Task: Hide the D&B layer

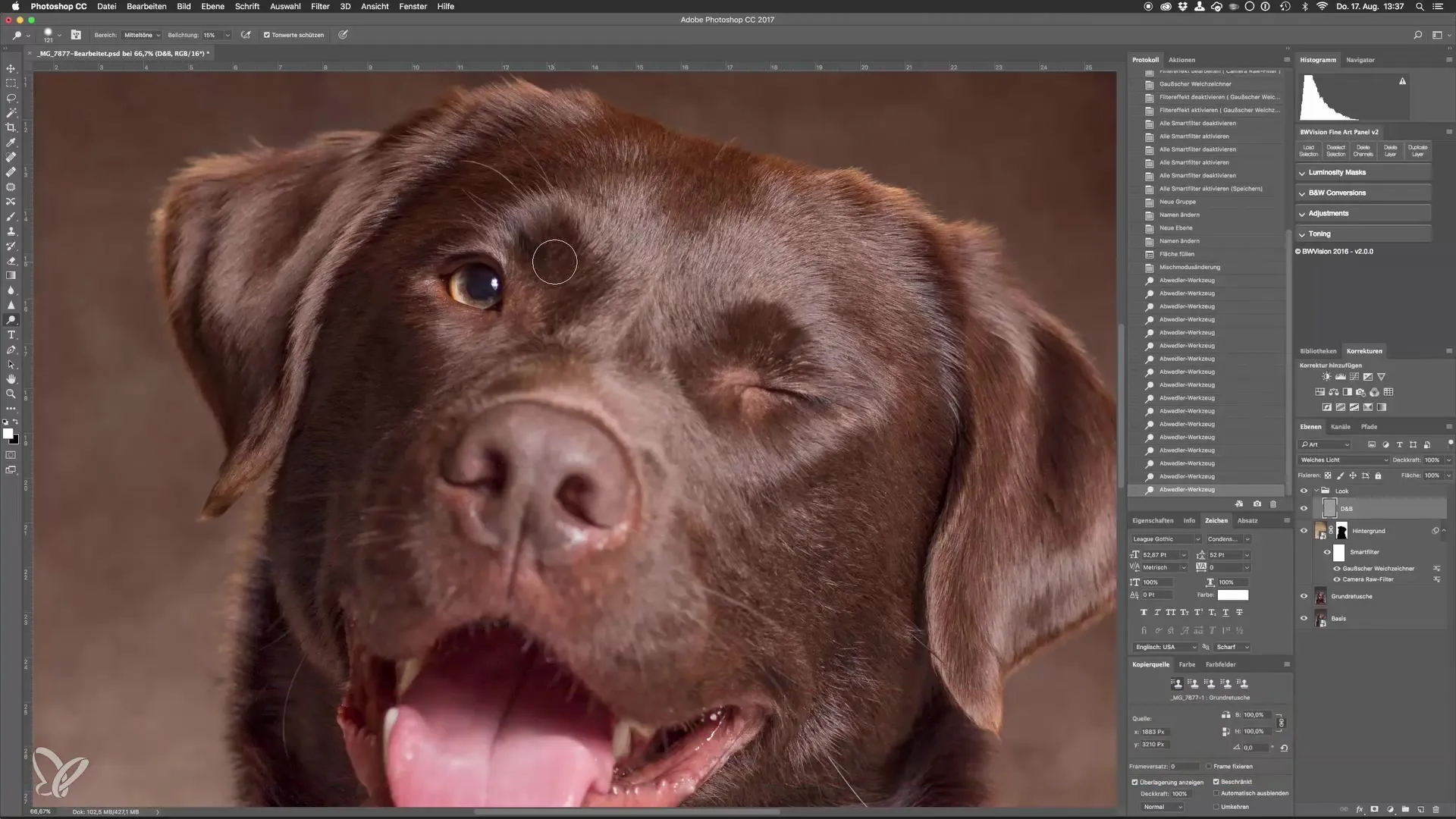Action: pos(1304,509)
